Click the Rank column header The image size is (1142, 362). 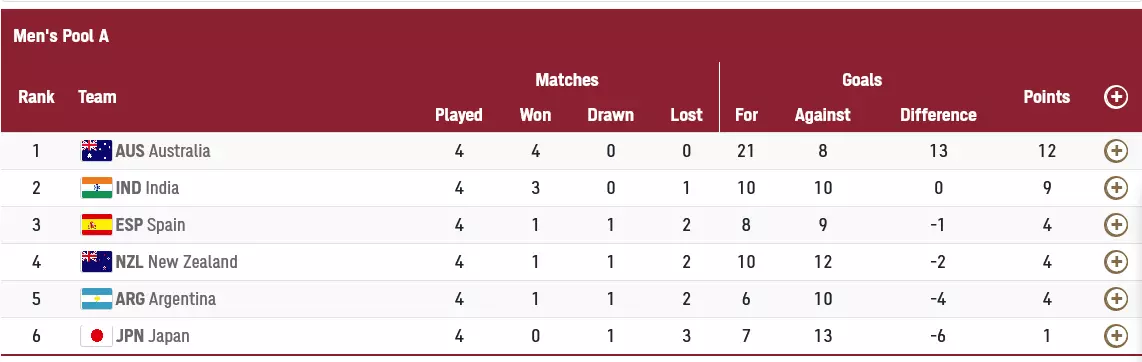point(36,97)
